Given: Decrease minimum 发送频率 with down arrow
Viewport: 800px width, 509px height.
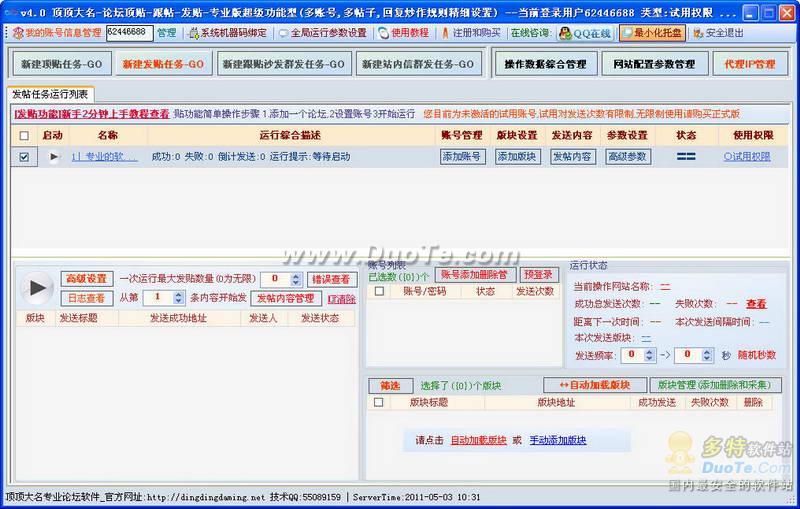Looking at the screenshot, I should click(x=649, y=359).
